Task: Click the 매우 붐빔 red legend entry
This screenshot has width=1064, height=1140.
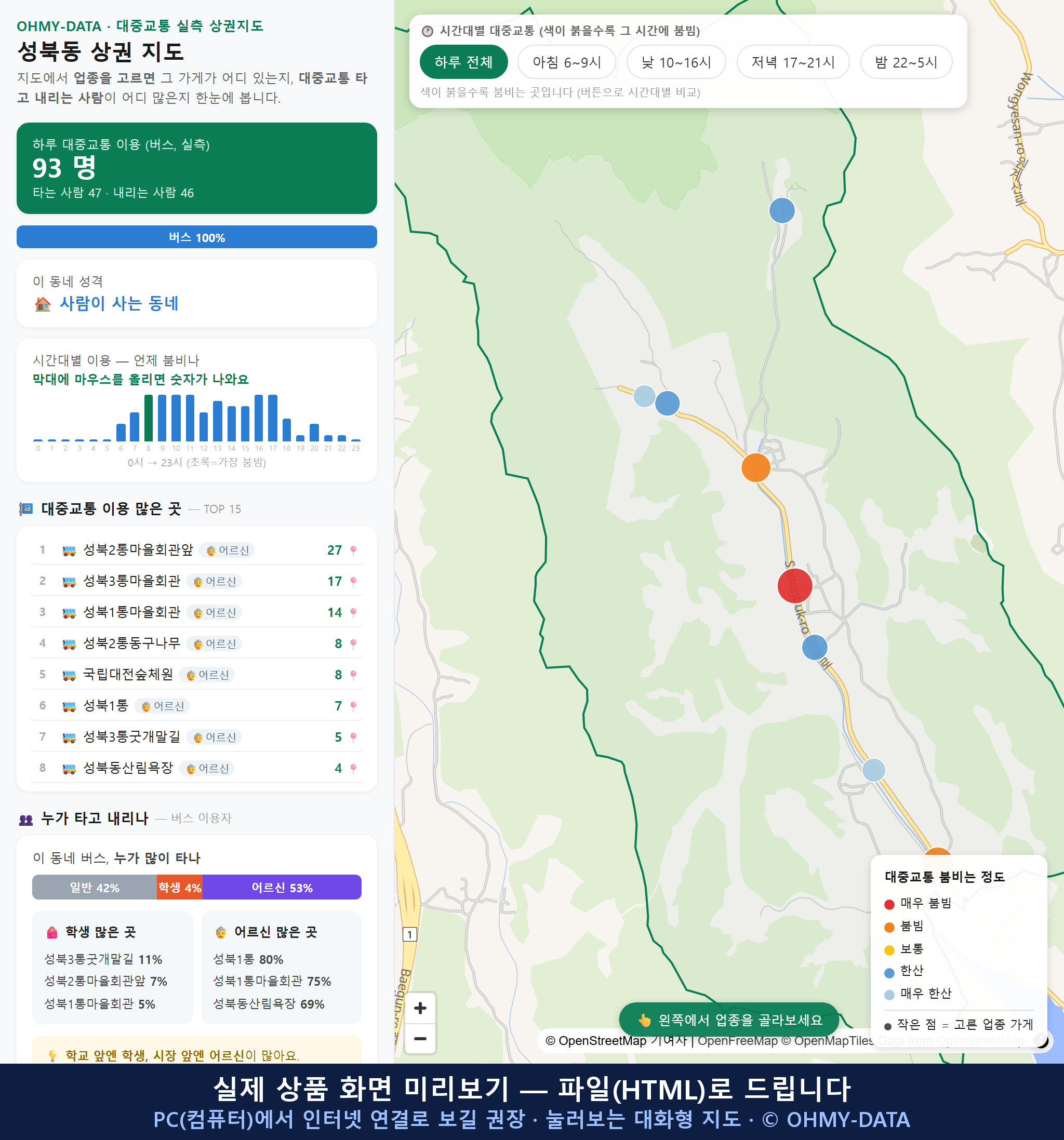Action: pyautogui.click(x=917, y=903)
